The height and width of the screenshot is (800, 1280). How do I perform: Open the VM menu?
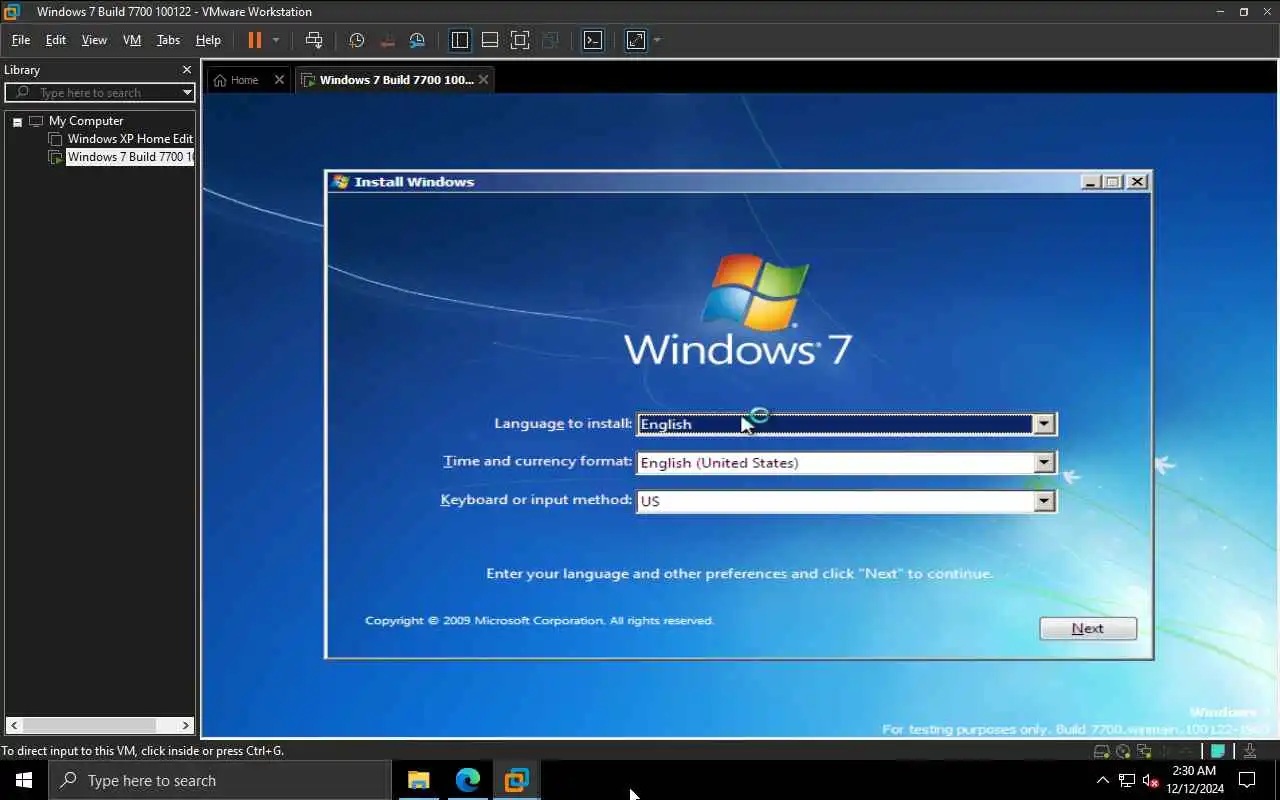pyautogui.click(x=132, y=40)
